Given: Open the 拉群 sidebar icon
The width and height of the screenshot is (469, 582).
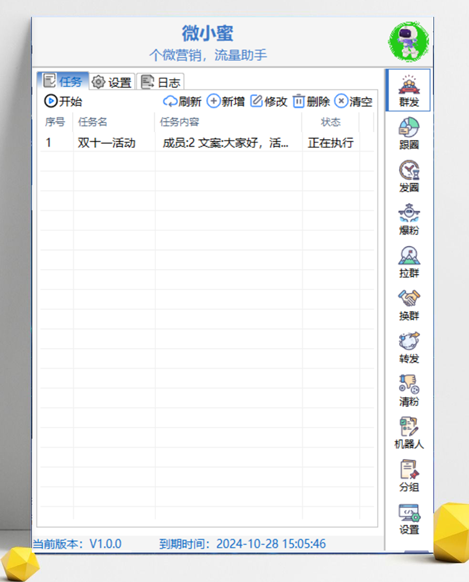Looking at the screenshot, I should click(x=409, y=262).
